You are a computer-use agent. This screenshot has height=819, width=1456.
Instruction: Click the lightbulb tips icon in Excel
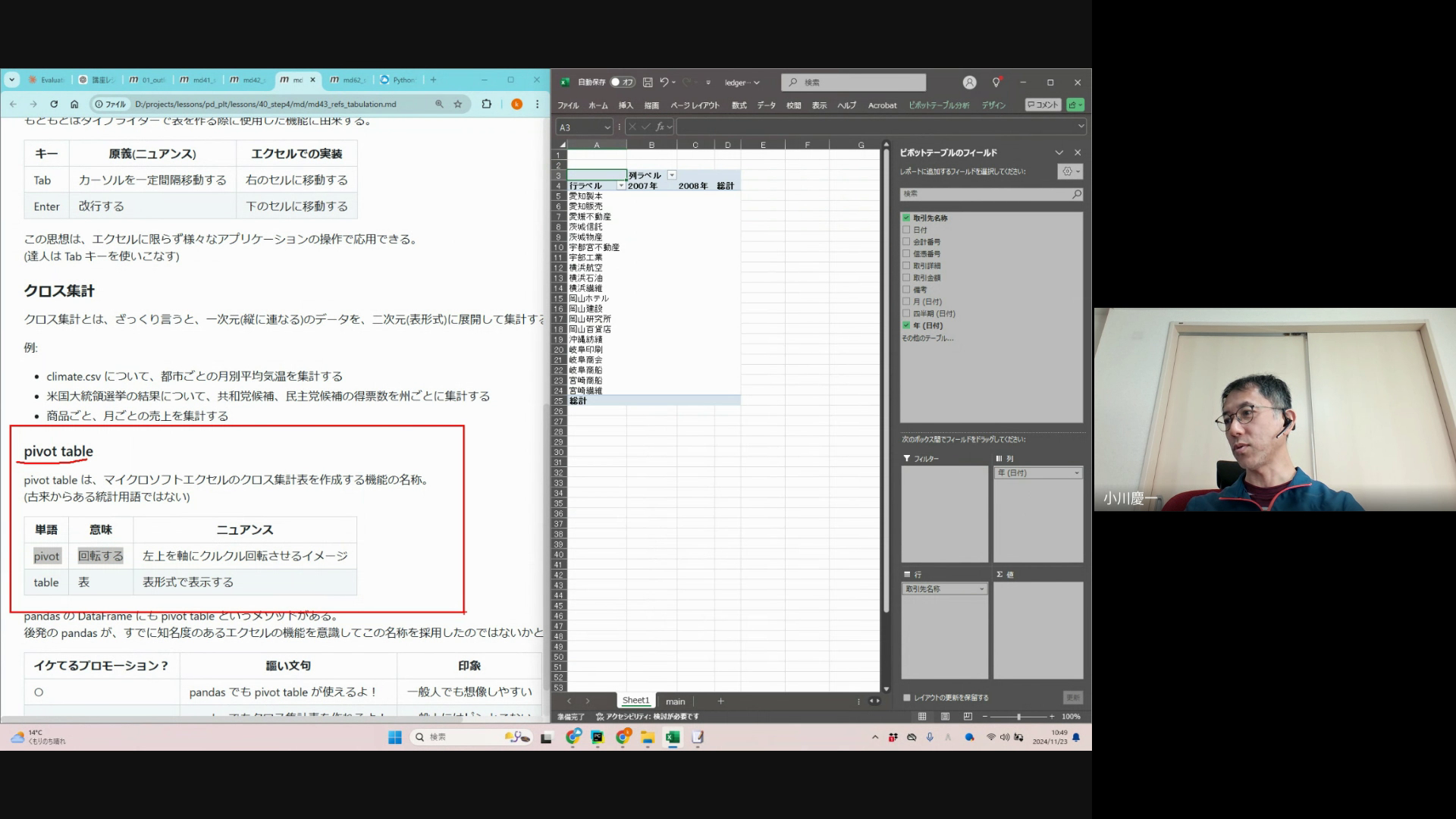coord(996,82)
